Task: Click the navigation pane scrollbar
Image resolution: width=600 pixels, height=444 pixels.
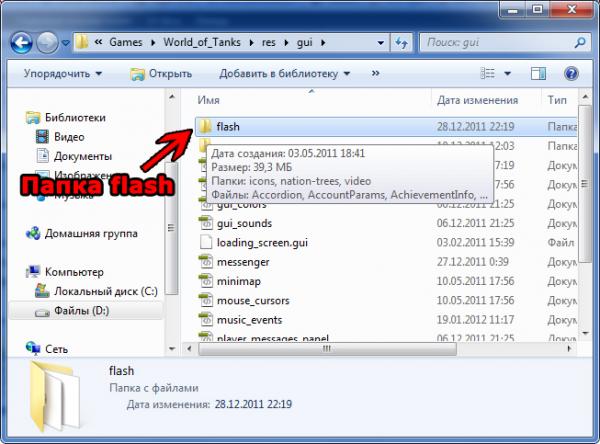Action: pyautogui.click(x=172, y=228)
